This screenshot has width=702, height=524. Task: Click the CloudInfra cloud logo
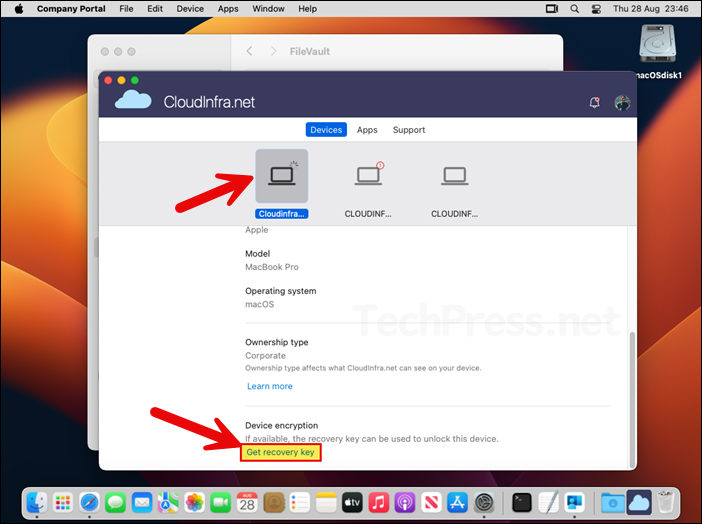click(133, 100)
